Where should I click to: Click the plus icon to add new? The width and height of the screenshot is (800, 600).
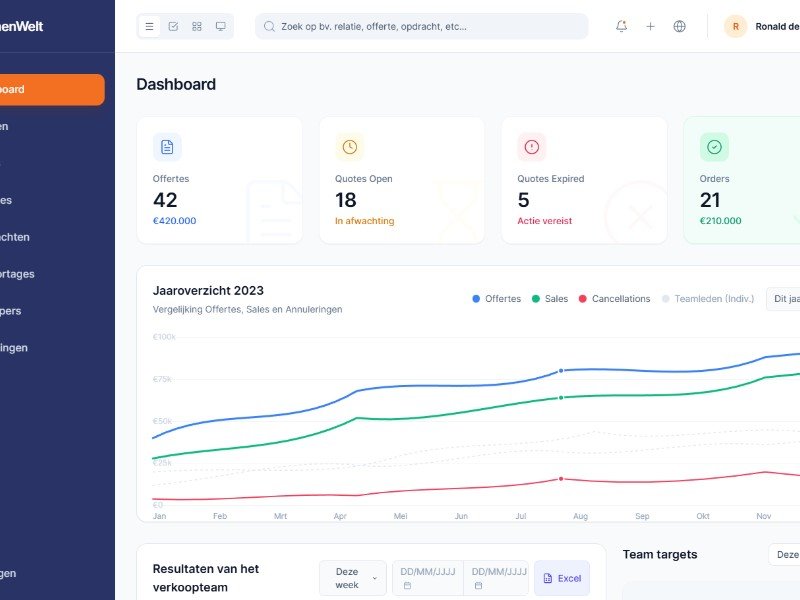[x=650, y=26]
